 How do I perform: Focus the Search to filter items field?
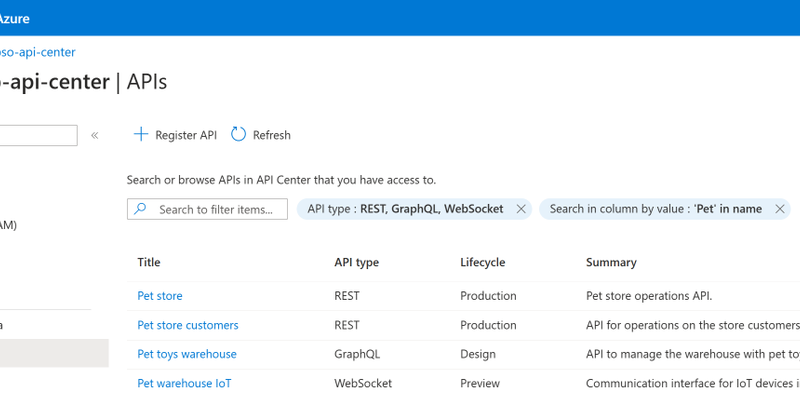coord(207,209)
